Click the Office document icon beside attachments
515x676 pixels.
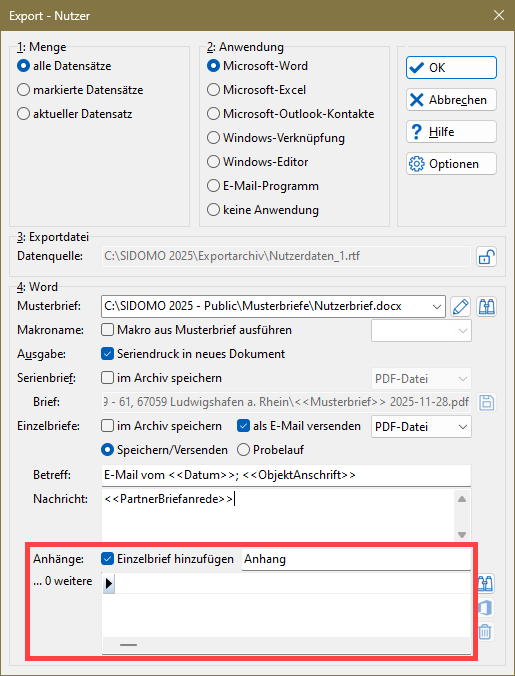(x=485, y=607)
